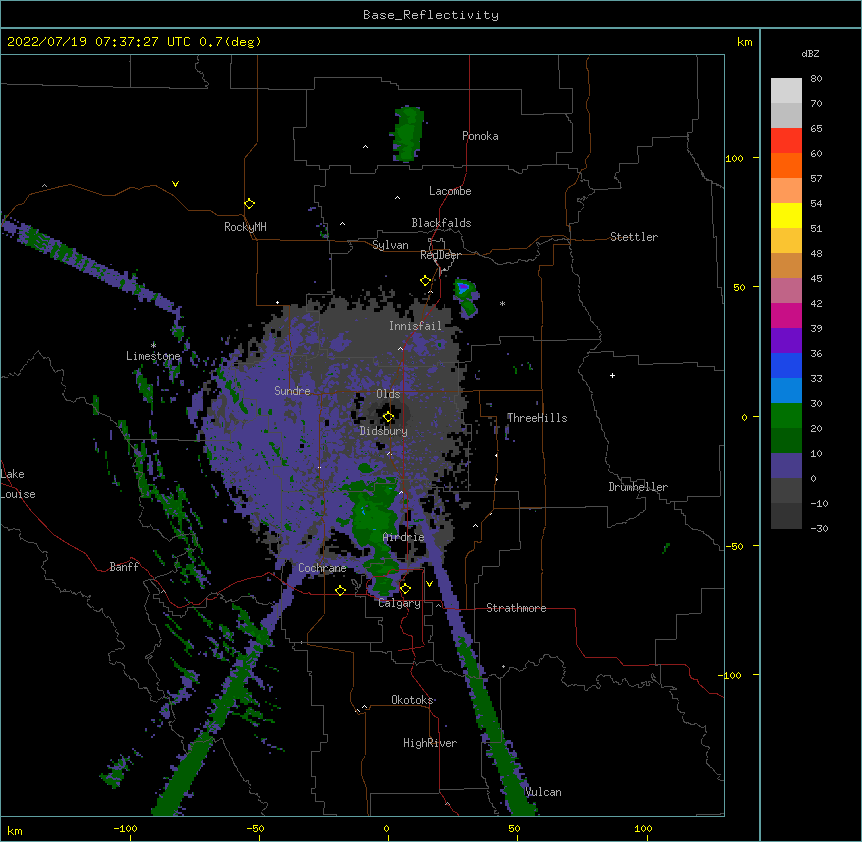Click the Strathmore city label
The image size is (862, 842).
[x=516, y=608]
